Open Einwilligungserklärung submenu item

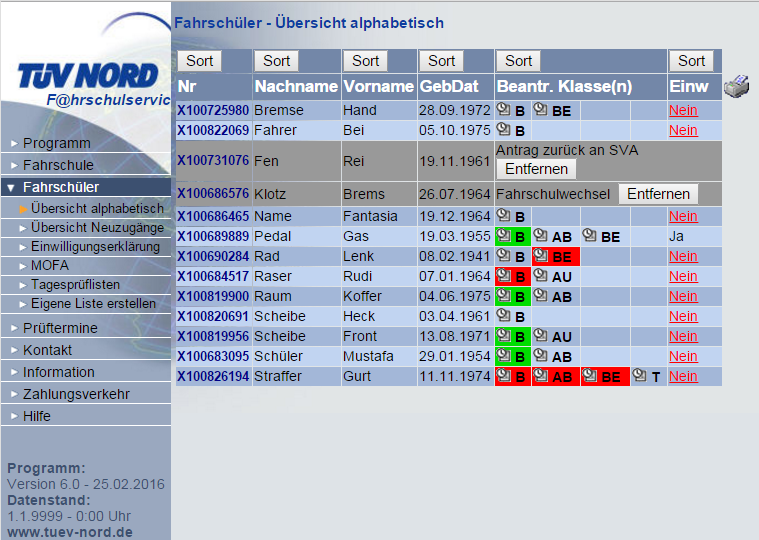pyautogui.click(x=95, y=247)
